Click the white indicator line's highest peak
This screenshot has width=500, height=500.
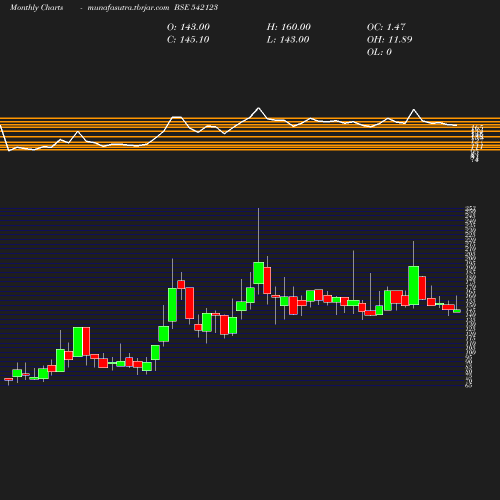pos(258,108)
